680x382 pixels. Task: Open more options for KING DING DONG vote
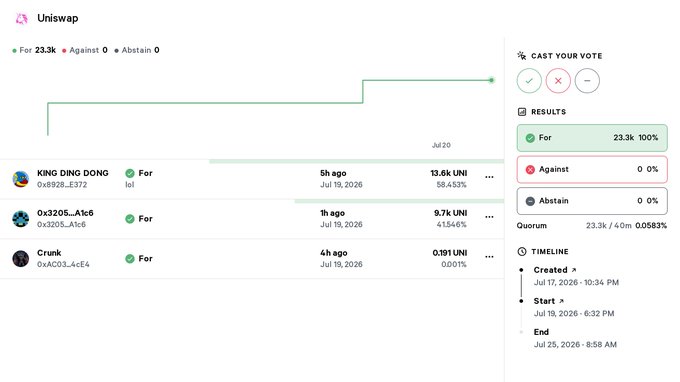point(489,177)
